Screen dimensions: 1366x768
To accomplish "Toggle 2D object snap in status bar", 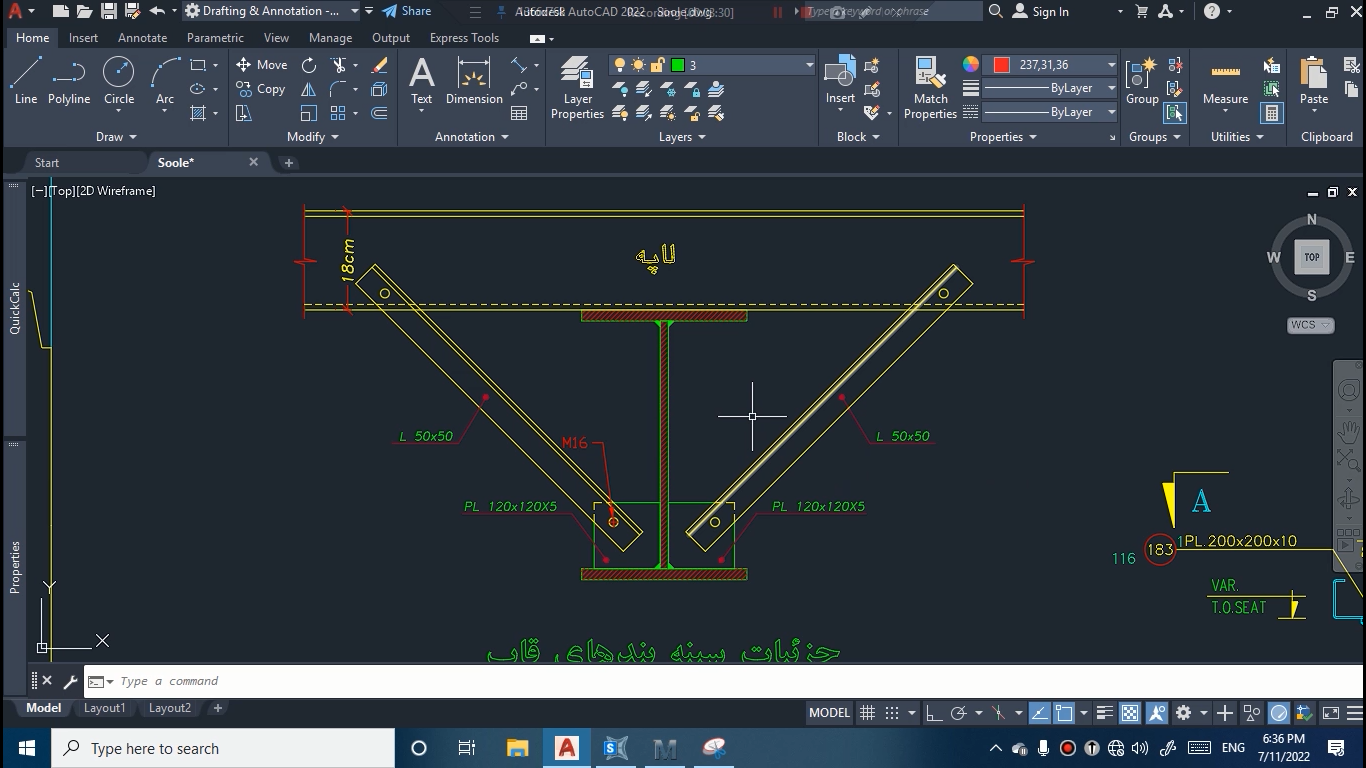I will click(x=1064, y=713).
